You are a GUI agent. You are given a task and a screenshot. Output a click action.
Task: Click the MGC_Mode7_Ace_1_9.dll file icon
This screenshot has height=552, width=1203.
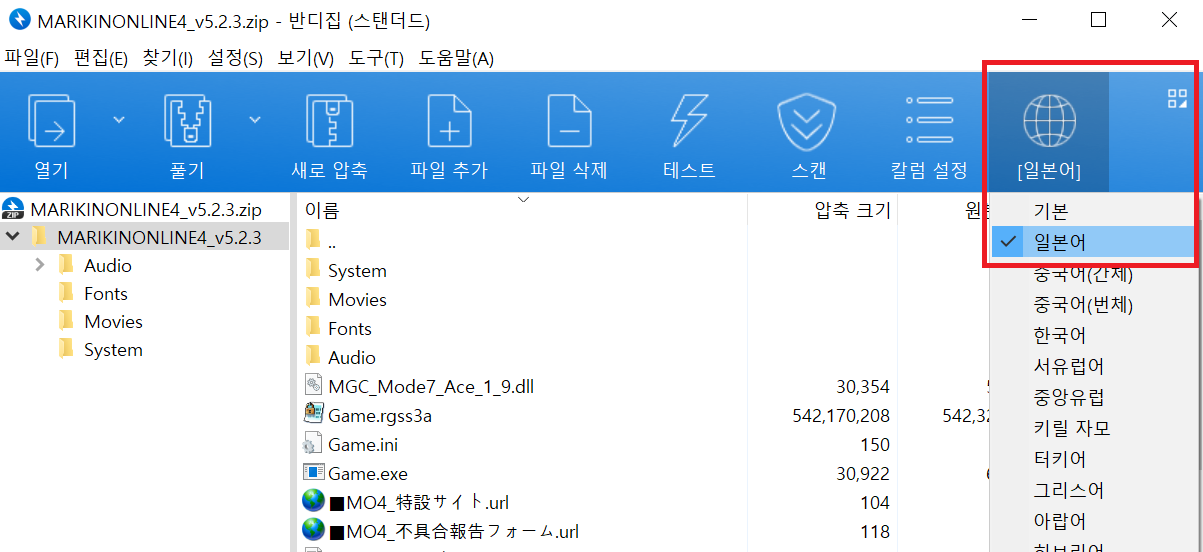[x=313, y=386]
